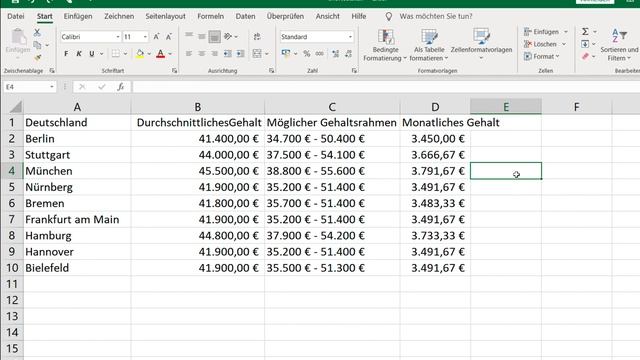Open the underline style dropdown arrow
Screen dimensions: 640x360
[102, 53]
